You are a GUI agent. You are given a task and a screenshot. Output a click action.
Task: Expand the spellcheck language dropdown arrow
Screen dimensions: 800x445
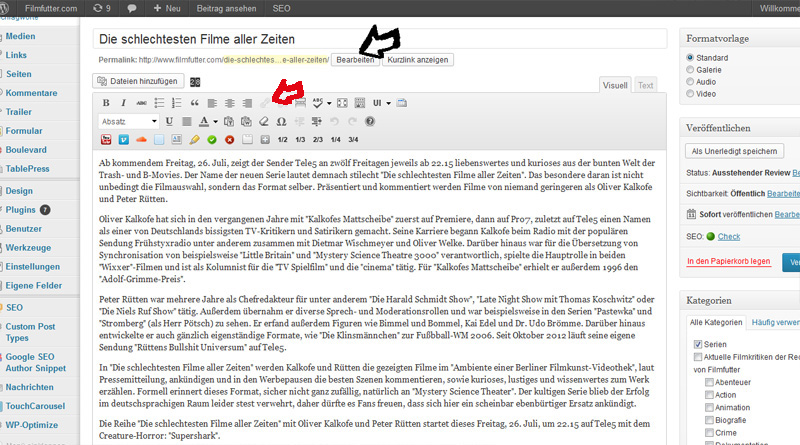tap(329, 103)
